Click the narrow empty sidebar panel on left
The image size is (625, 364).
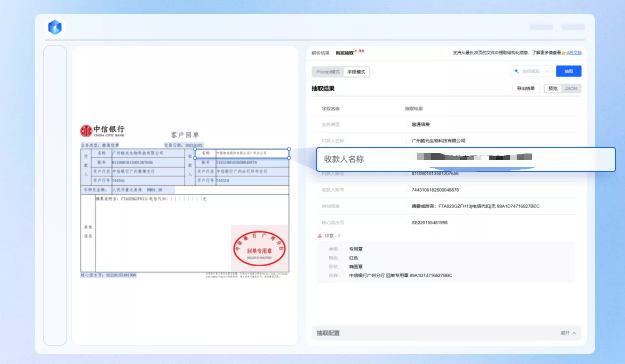[x=55, y=195]
